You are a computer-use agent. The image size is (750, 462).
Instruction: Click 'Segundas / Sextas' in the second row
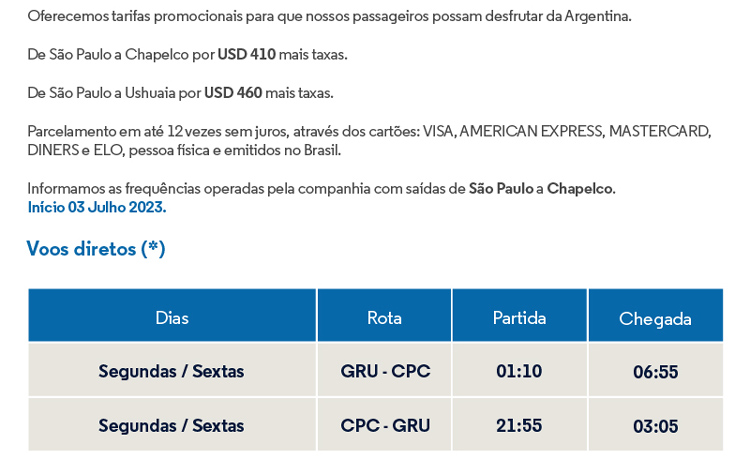pyautogui.click(x=171, y=426)
